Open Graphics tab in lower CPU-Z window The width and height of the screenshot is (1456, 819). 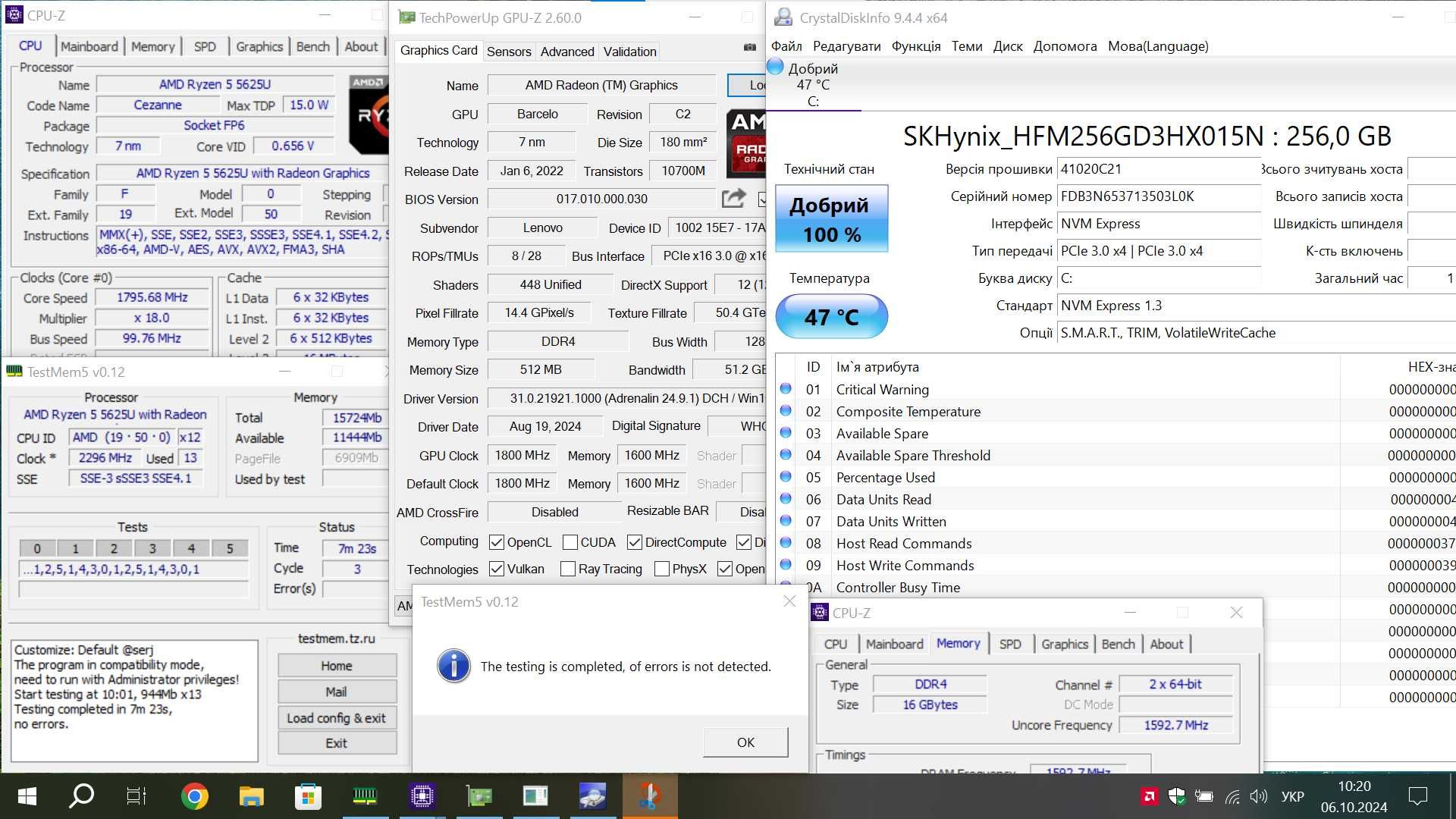1065,644
